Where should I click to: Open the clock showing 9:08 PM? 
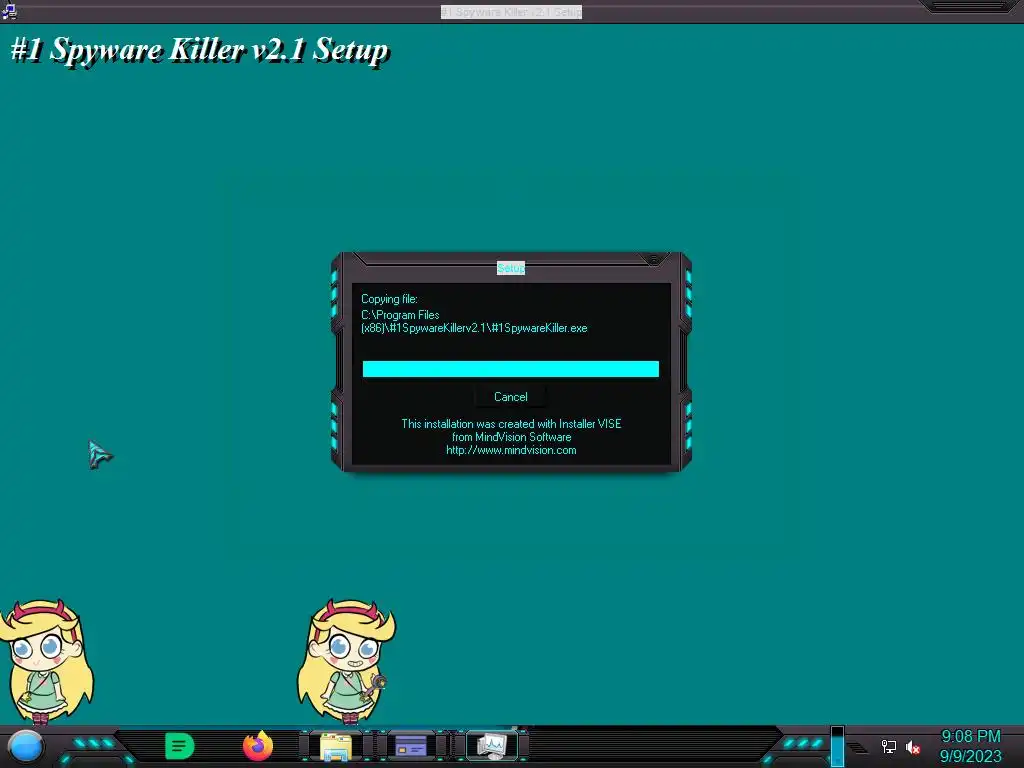tap(970, 737)
